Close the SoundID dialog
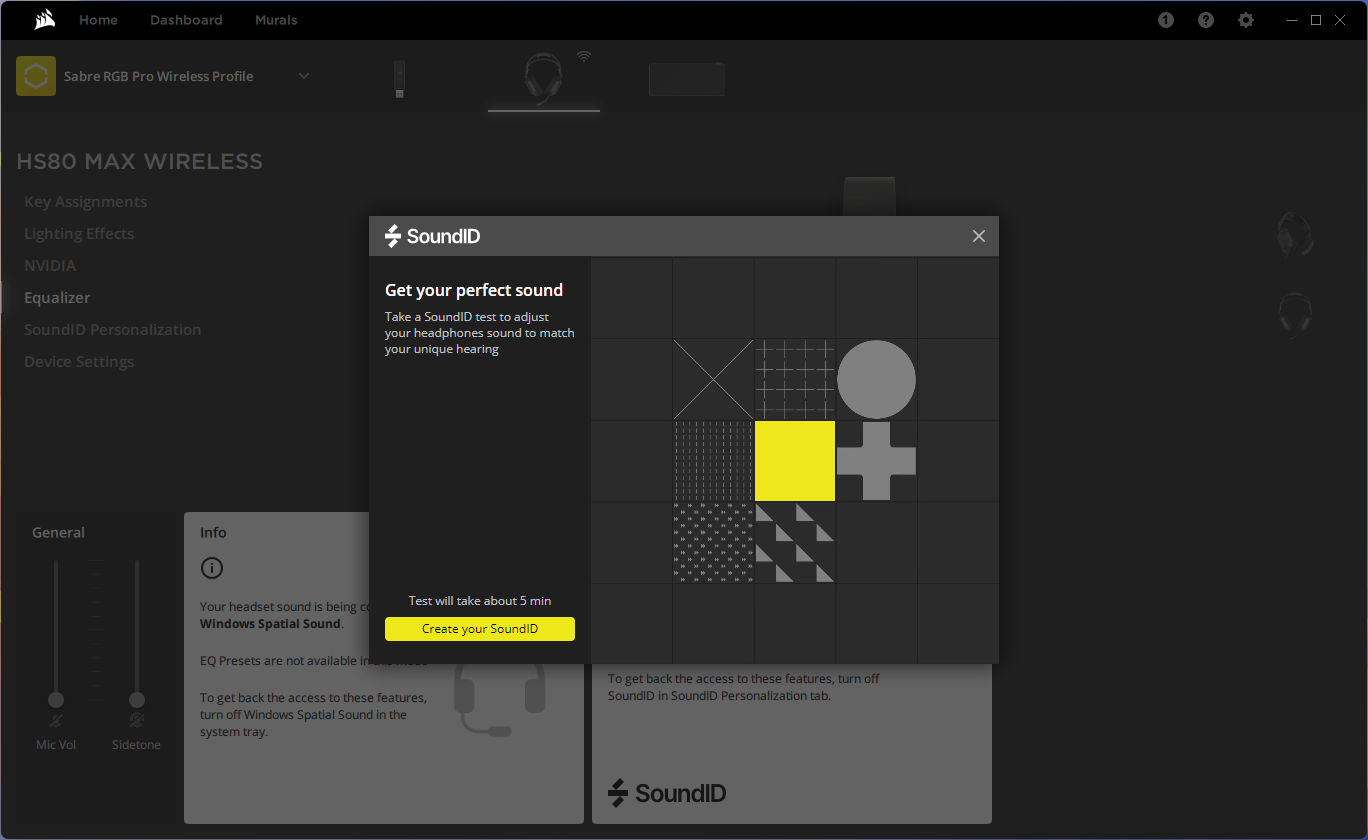1368x840 pixels. coord(979,236)
